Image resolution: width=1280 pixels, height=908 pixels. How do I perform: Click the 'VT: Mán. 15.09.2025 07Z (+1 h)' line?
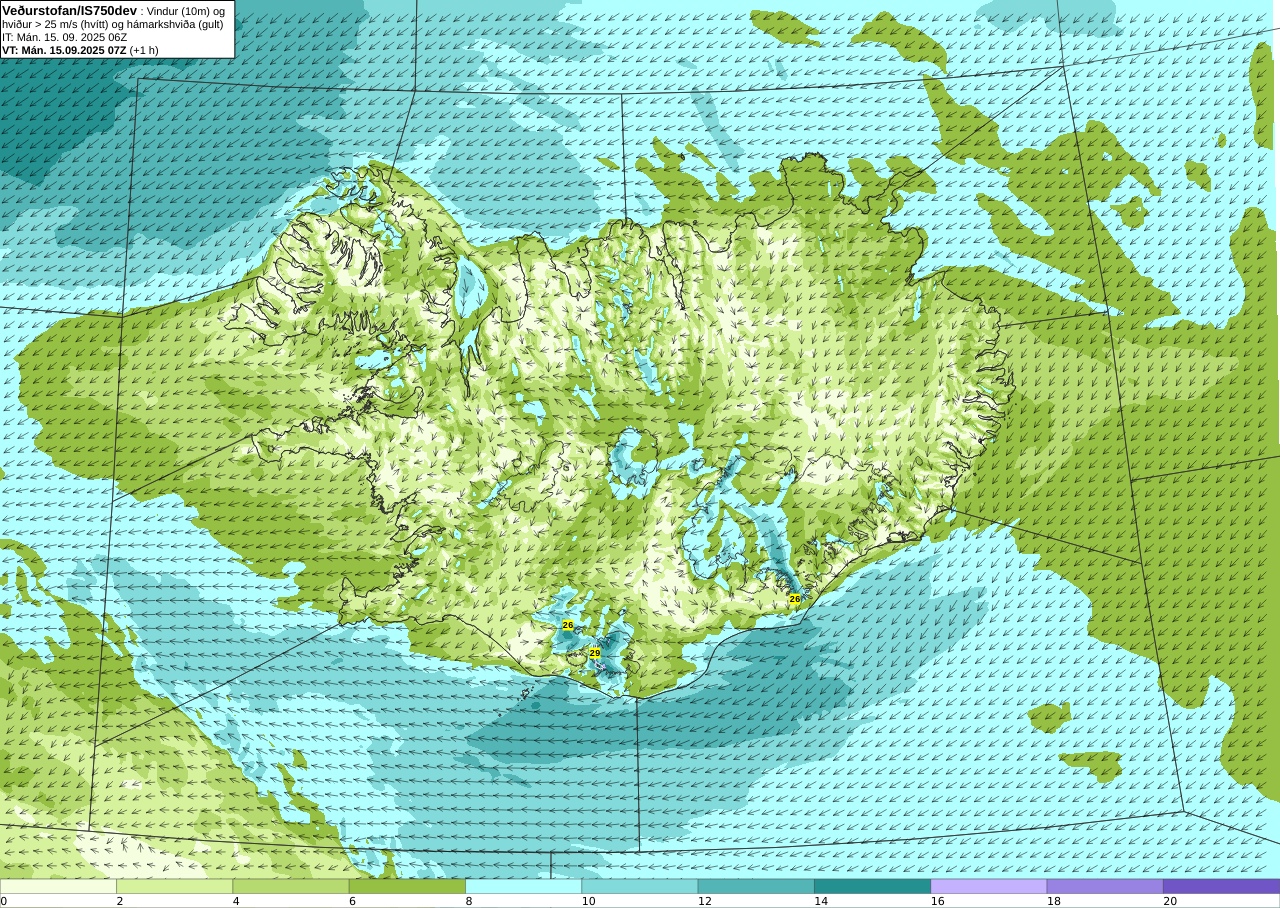click(x=80, y=50)
